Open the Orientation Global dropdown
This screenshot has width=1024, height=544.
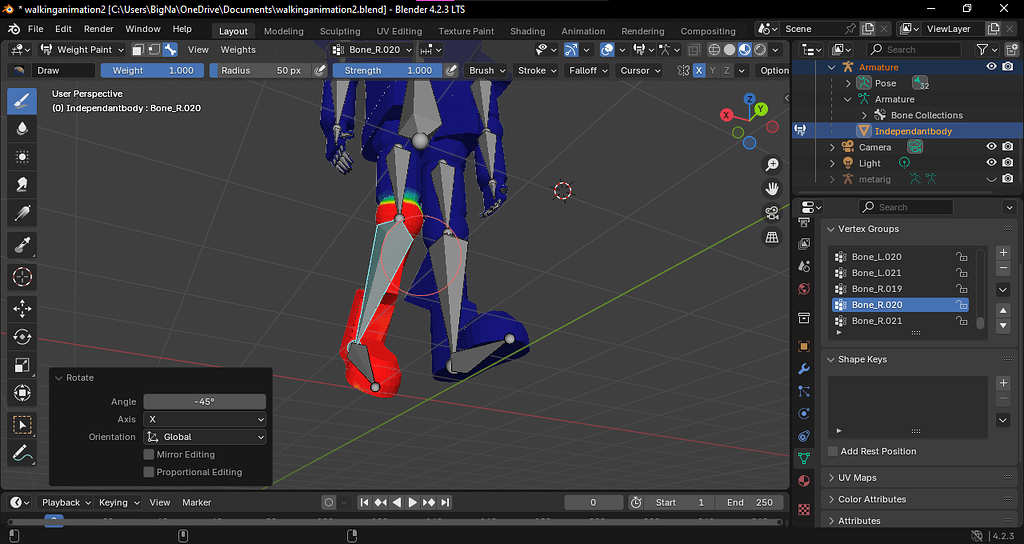coord(204,437)
